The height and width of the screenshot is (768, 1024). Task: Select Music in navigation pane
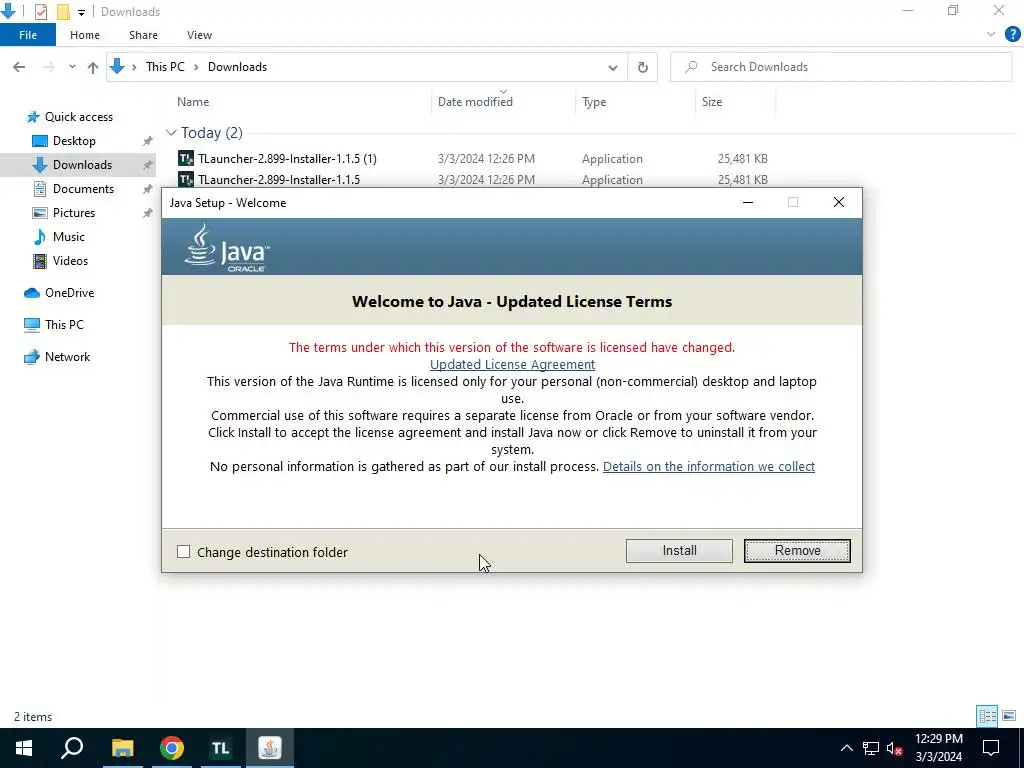coord(69,237)
